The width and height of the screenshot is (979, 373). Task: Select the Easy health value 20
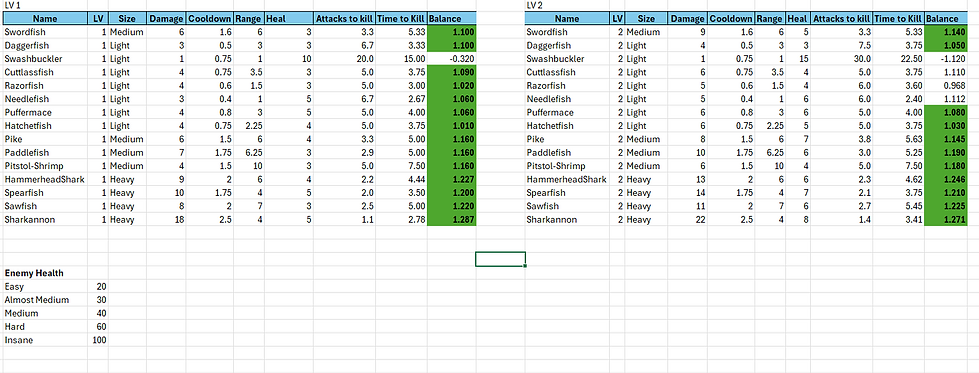pos(98,287)
